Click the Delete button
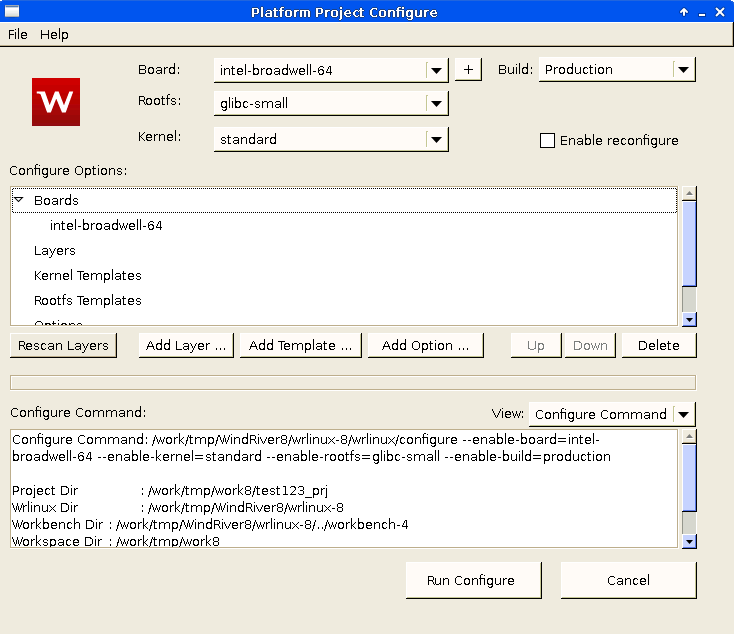This screenshot has height=634, width=734. pyautogui.click(x=658, y=345)
